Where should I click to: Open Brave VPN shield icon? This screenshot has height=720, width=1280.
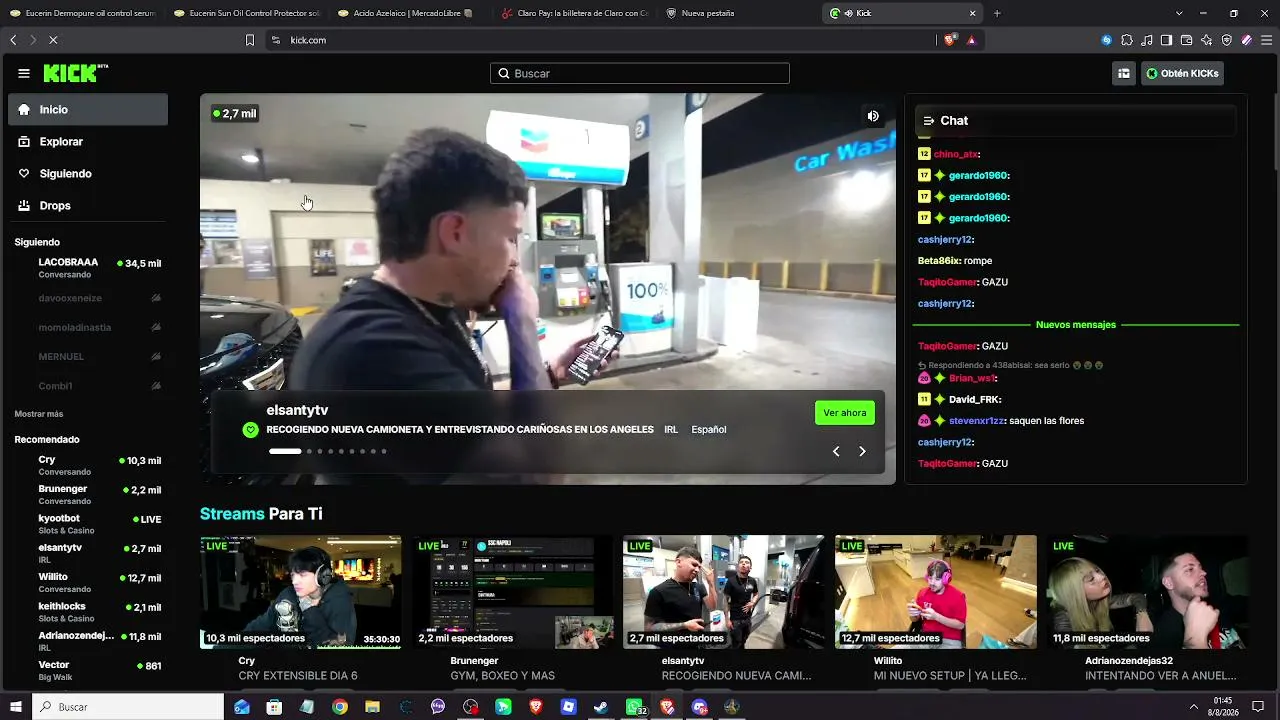[x=1227, y=40]
